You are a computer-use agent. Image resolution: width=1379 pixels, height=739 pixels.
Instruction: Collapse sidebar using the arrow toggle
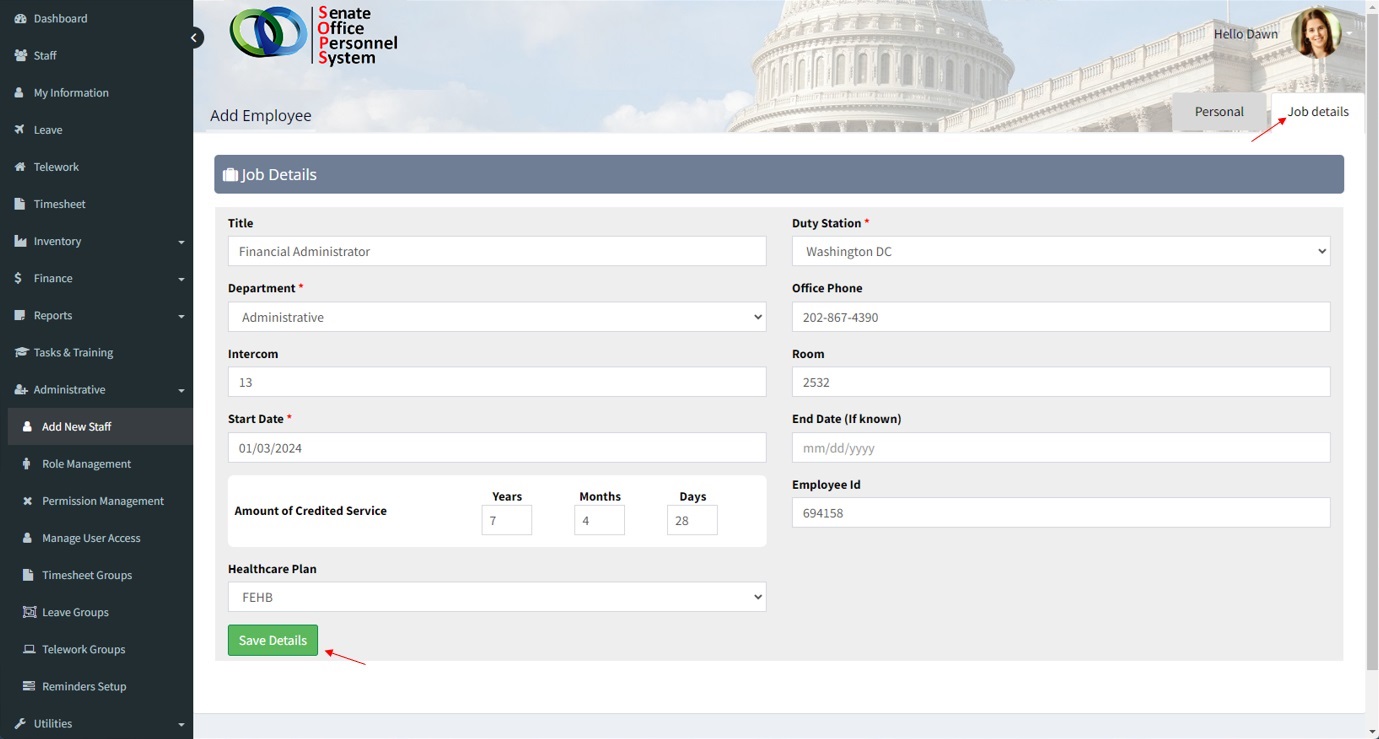click(196, 38)
